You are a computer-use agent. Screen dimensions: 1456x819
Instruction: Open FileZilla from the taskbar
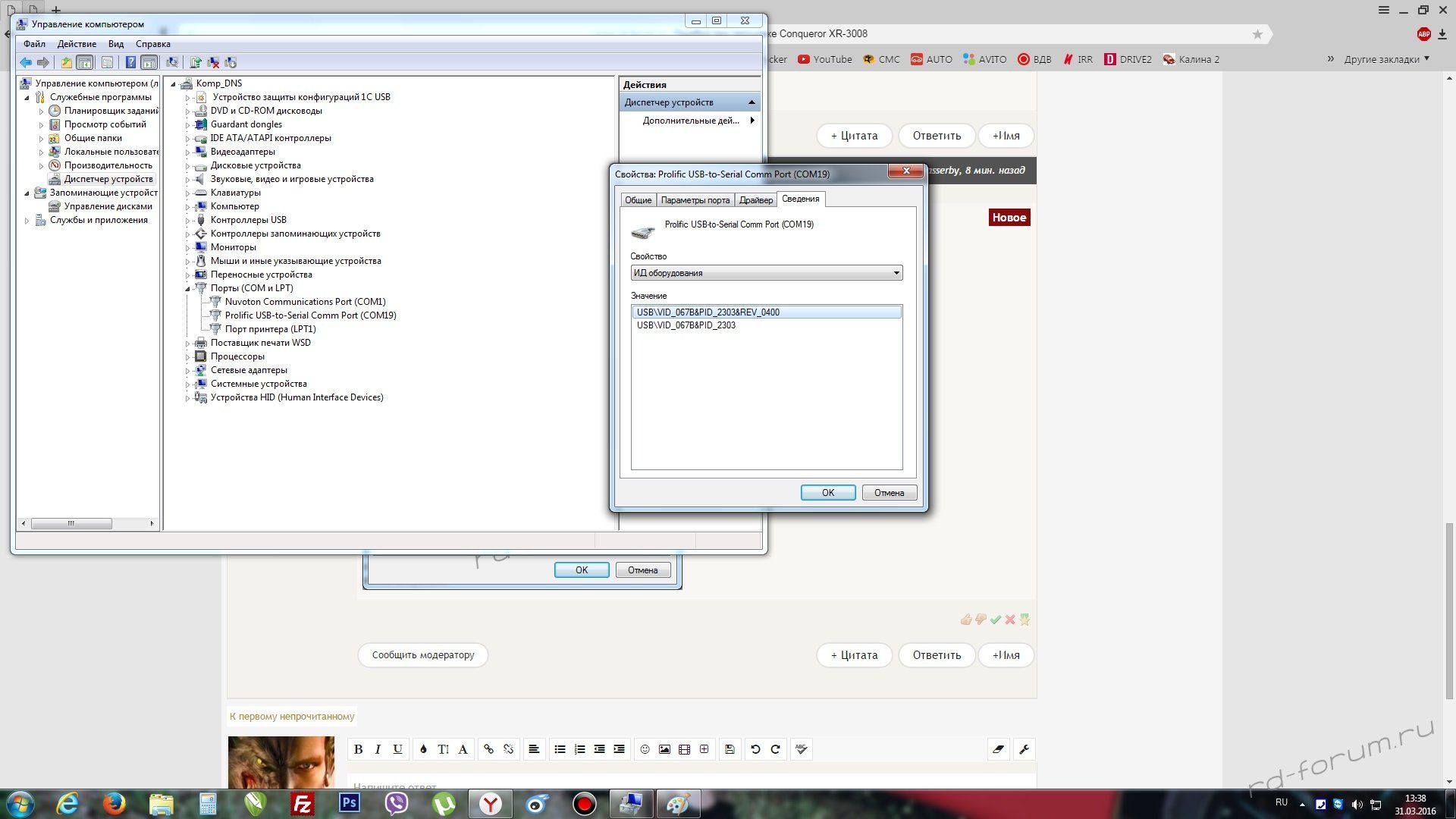click(303, 804)
